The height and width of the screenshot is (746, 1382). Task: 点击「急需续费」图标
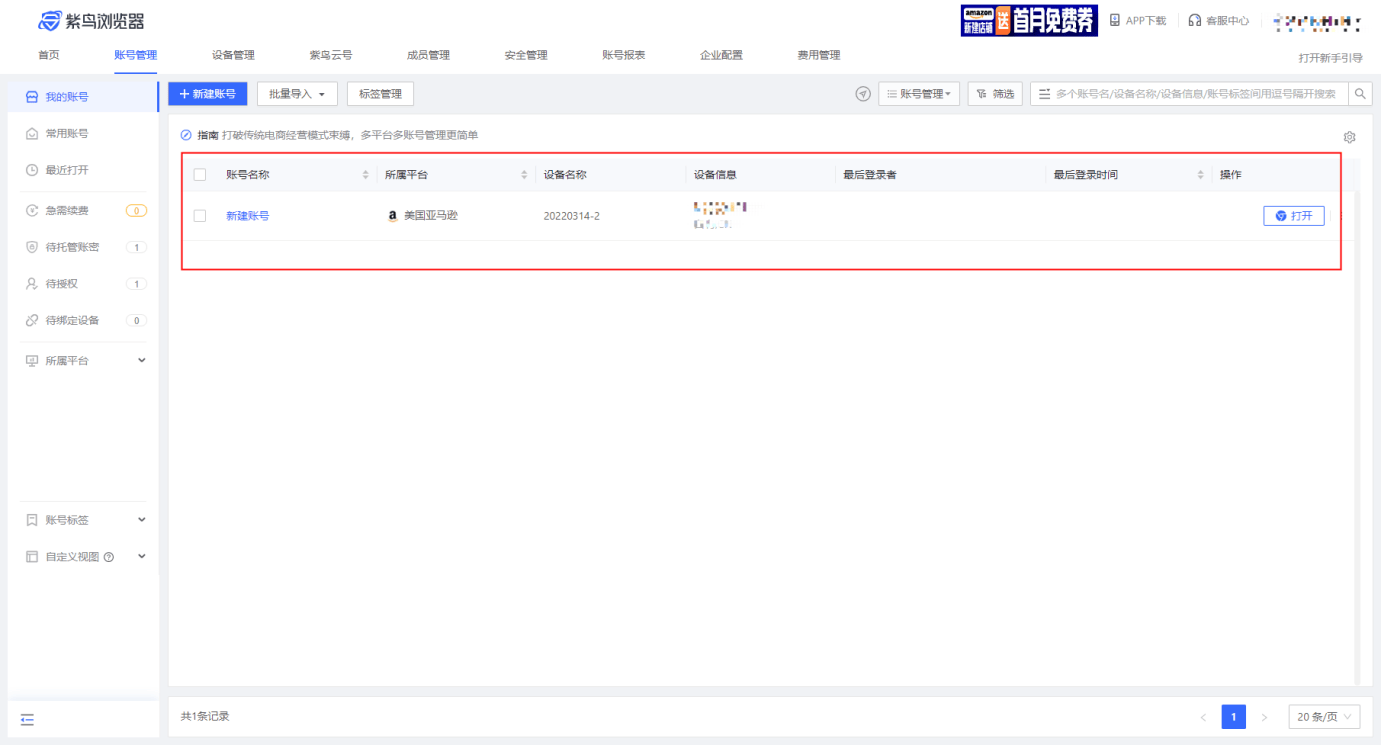[x=30, y=209]
